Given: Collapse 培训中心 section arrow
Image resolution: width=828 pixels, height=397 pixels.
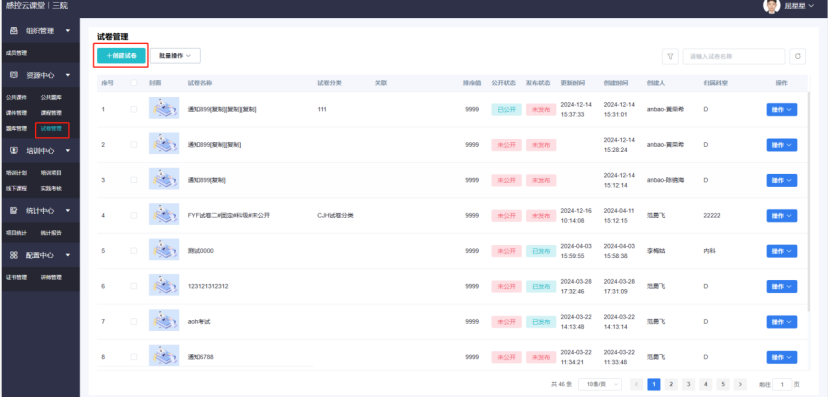Looking at the screenshot, I should (x=68, y=150).
